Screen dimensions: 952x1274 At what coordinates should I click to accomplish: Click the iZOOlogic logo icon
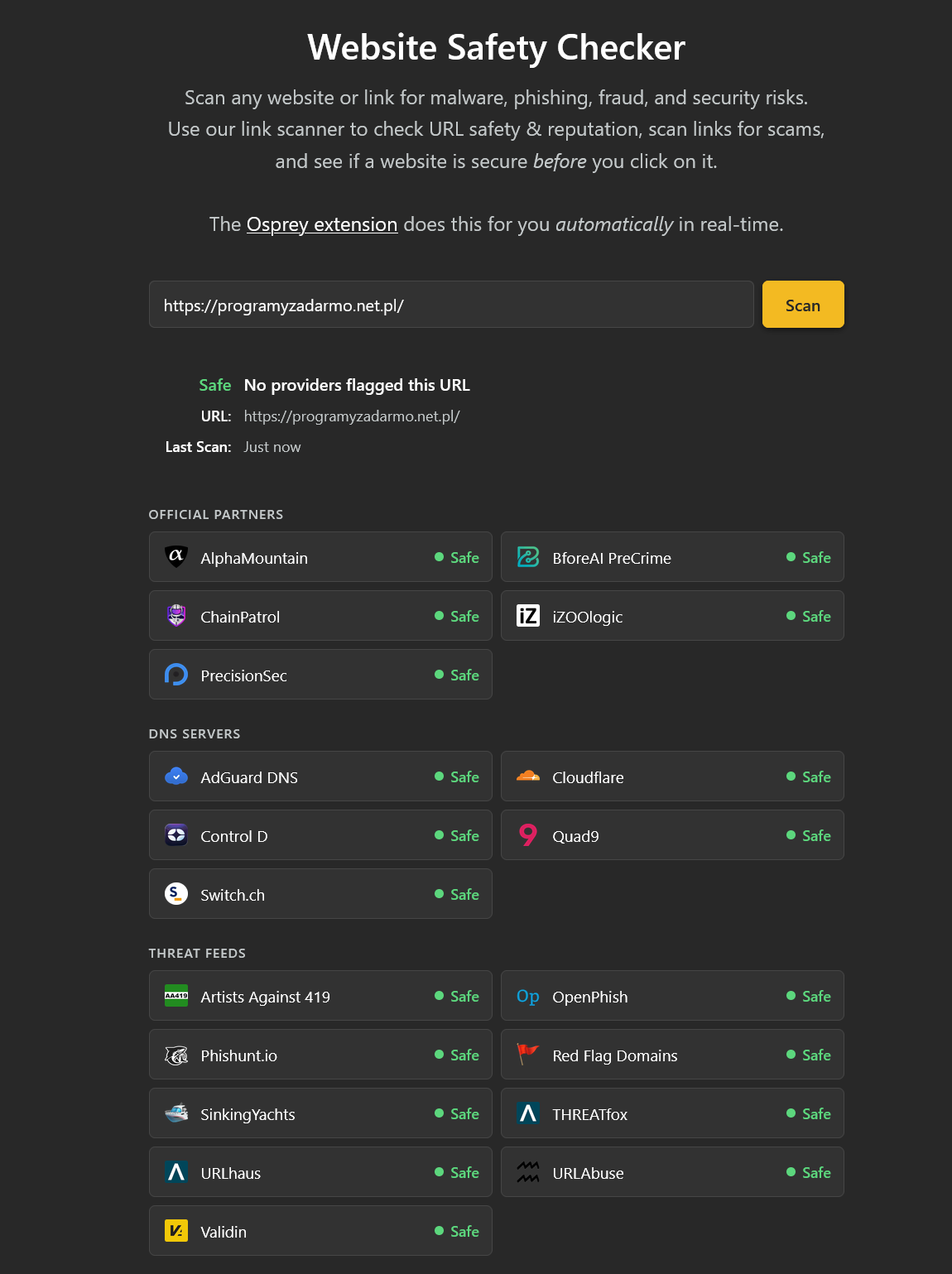point(528,616)
